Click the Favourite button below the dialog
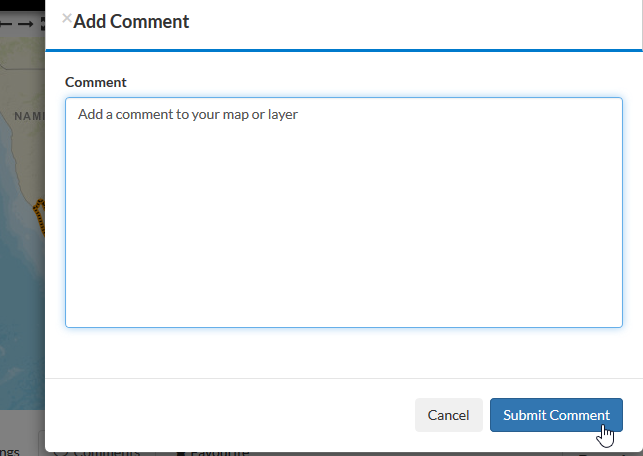 (x=213, y=453)
